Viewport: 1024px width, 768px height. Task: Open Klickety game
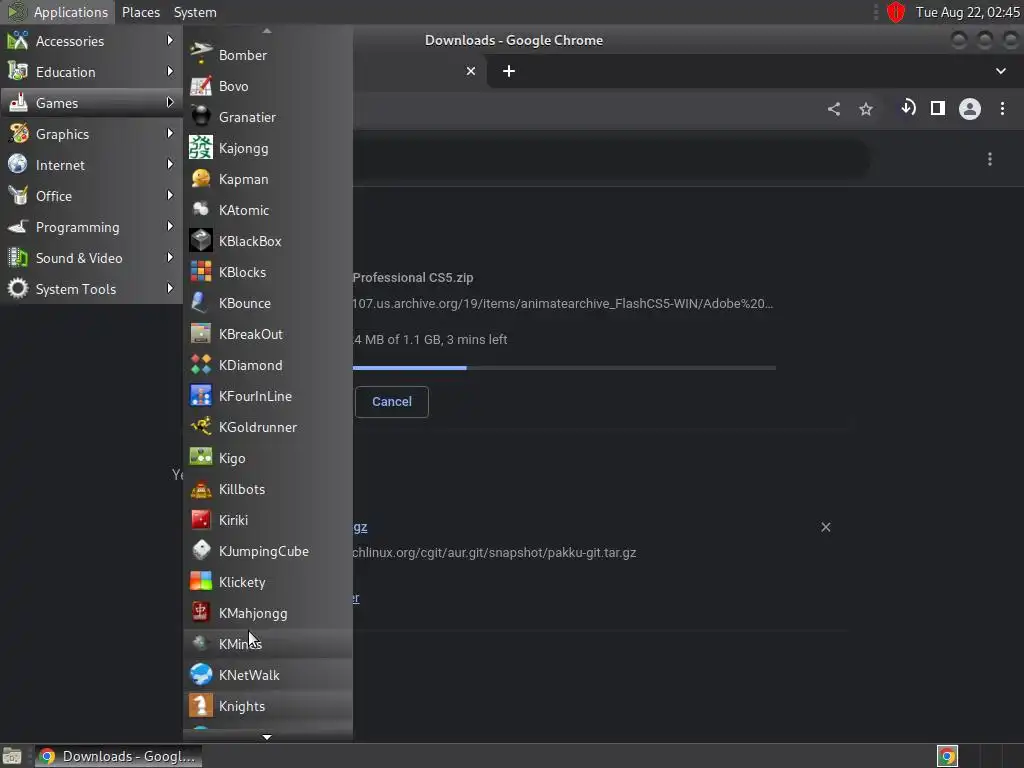click(x=268, y=582)
